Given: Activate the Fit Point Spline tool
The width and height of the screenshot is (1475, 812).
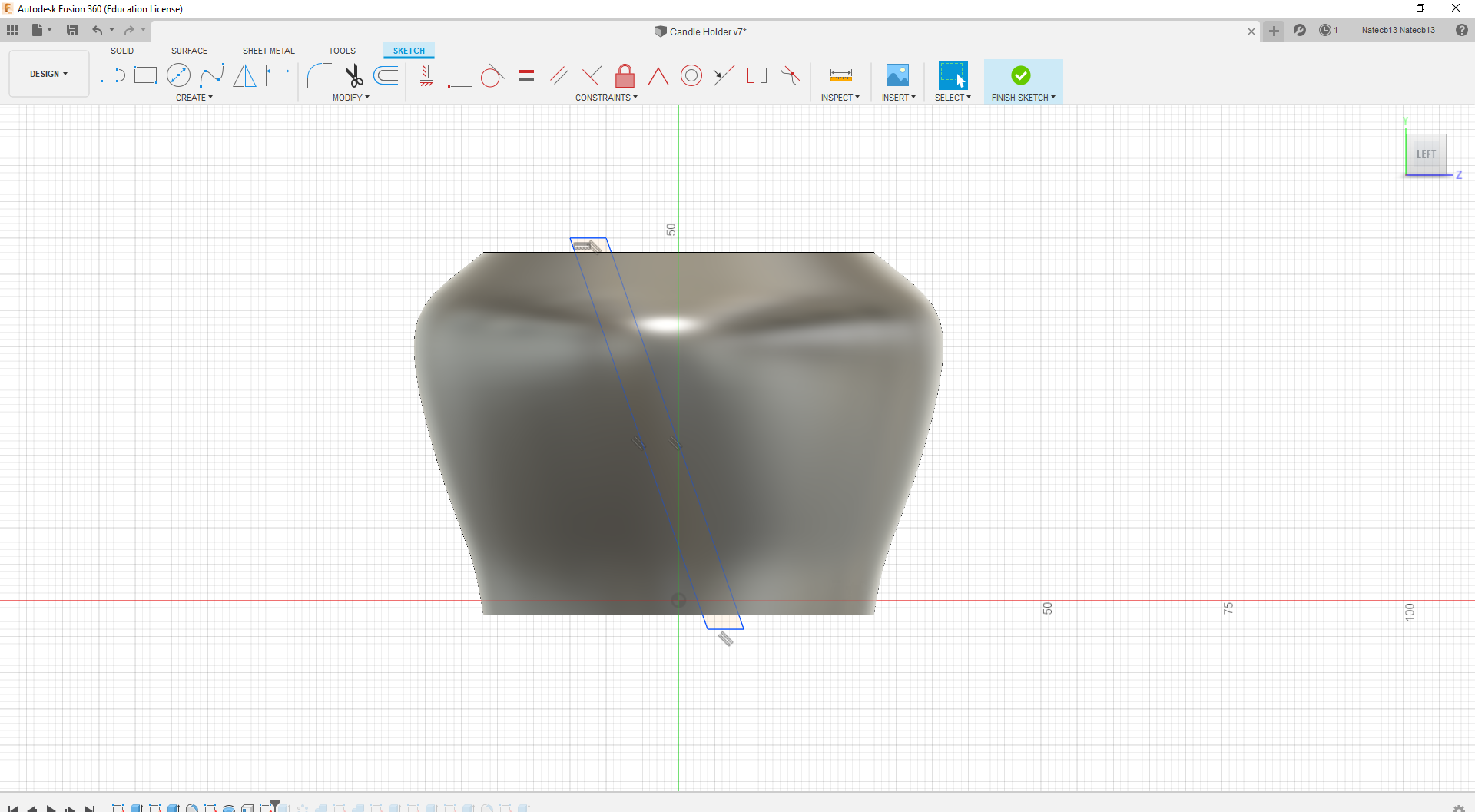Looking at the screenshot, I should point(212,75).
